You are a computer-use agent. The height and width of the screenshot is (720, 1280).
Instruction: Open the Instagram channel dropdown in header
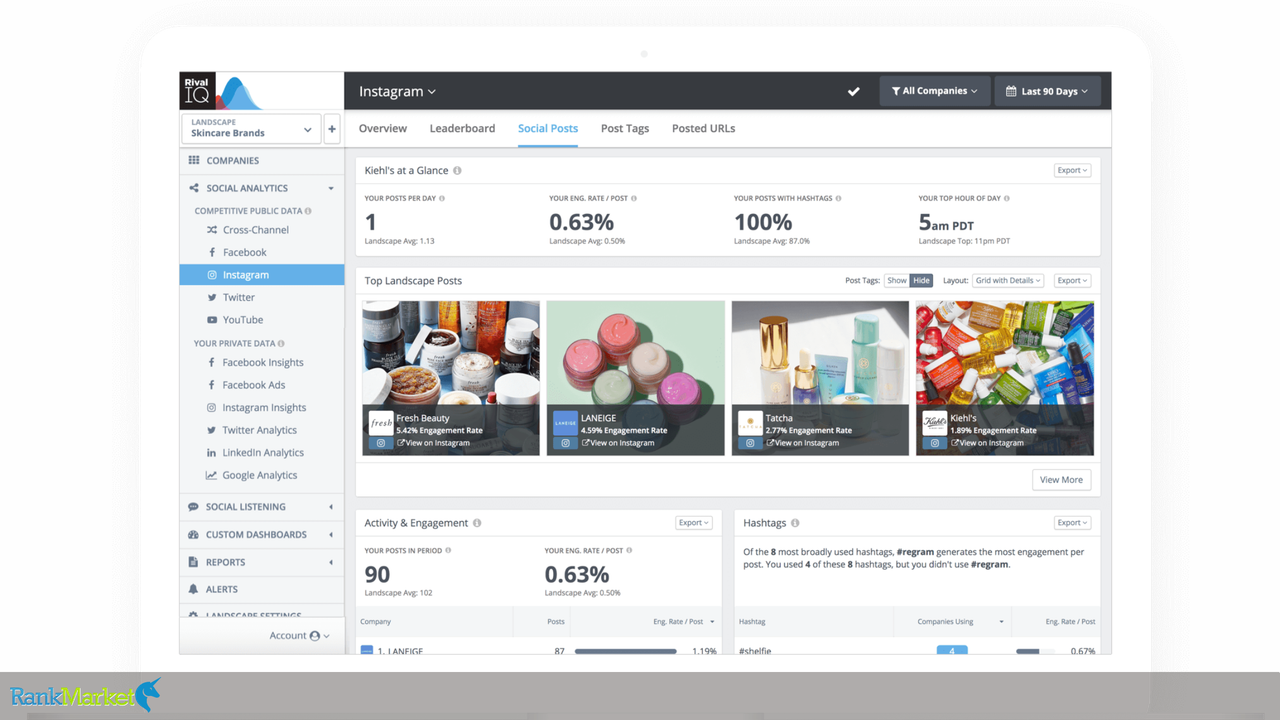[397, 91]
